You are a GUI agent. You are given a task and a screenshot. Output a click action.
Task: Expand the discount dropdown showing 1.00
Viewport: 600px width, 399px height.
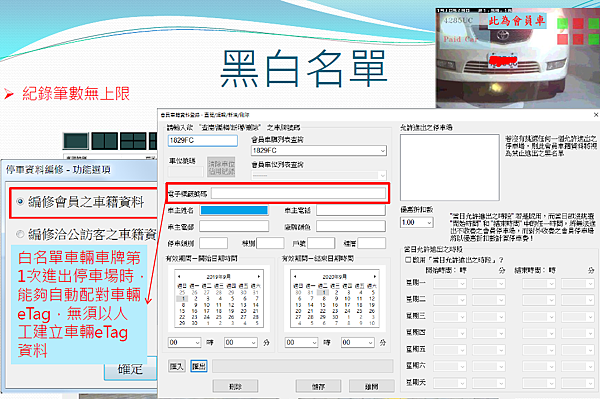coord(417,222)
